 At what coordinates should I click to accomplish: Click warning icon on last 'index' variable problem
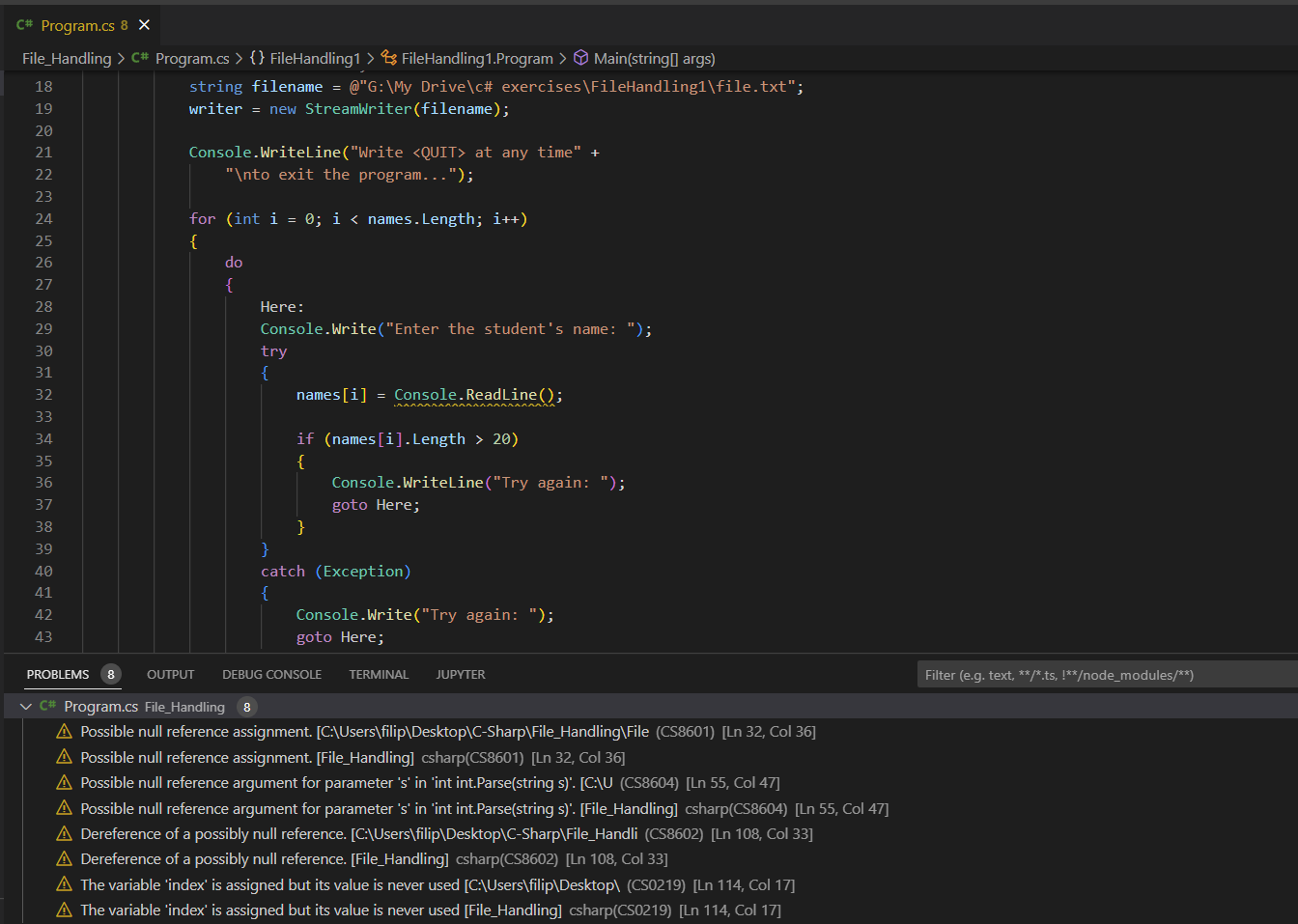[x=65, y=910]
